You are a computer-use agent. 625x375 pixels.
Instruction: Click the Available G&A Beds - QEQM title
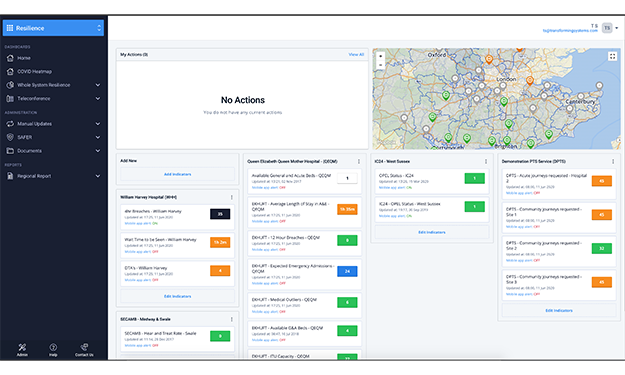point(287,328)
